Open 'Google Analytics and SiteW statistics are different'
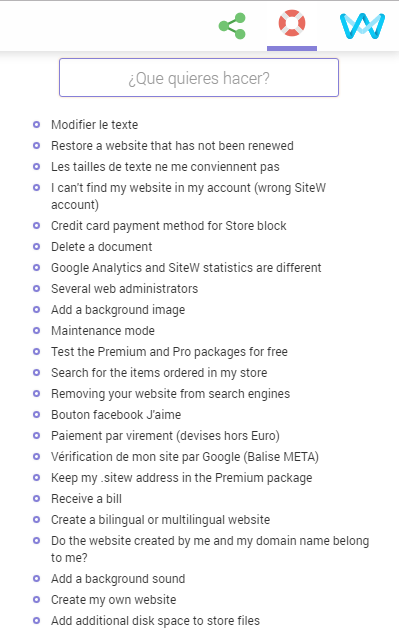Viewport: 399px width, 632px height. [186, 268]
